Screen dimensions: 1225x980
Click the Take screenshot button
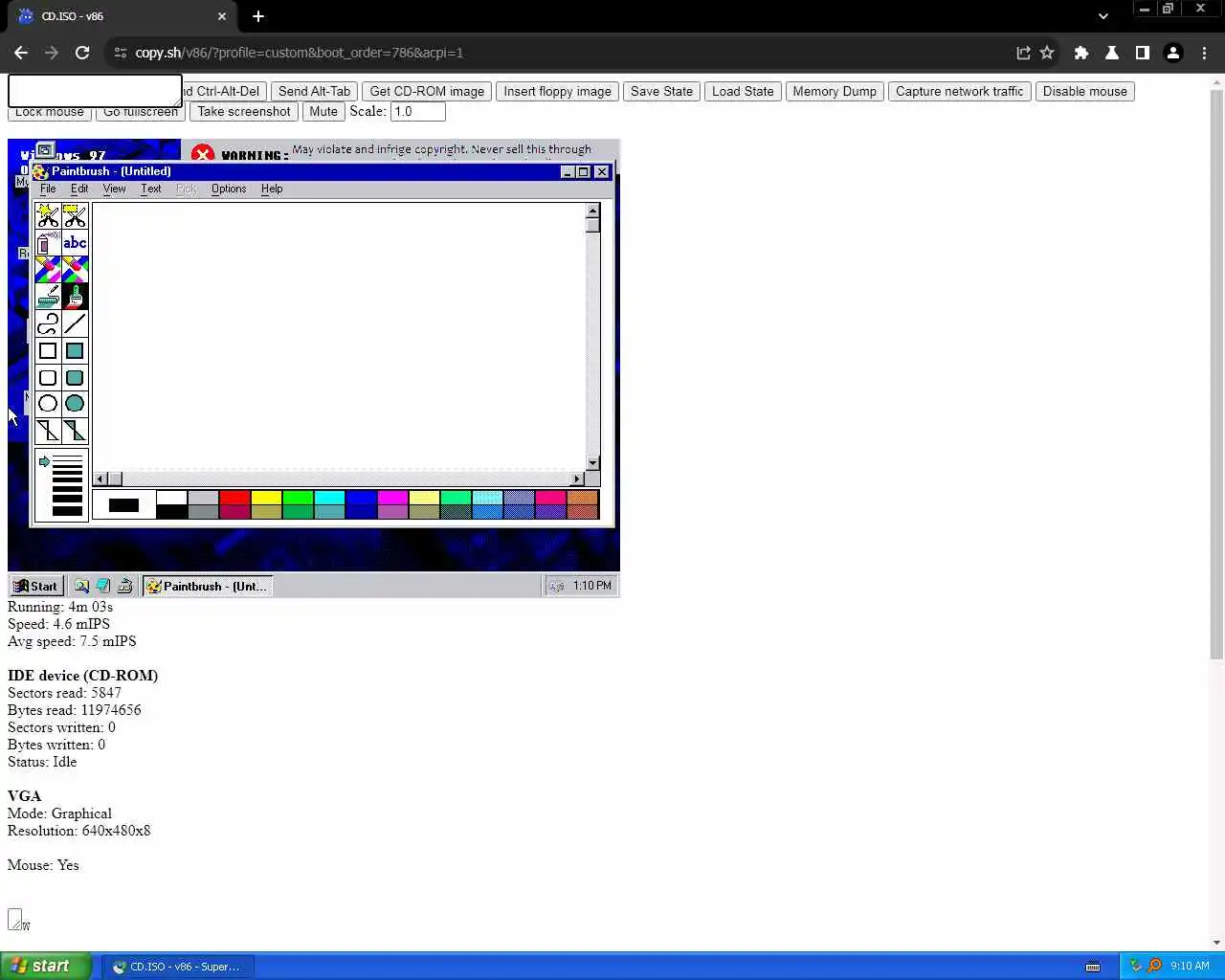(x=244, y=112)
